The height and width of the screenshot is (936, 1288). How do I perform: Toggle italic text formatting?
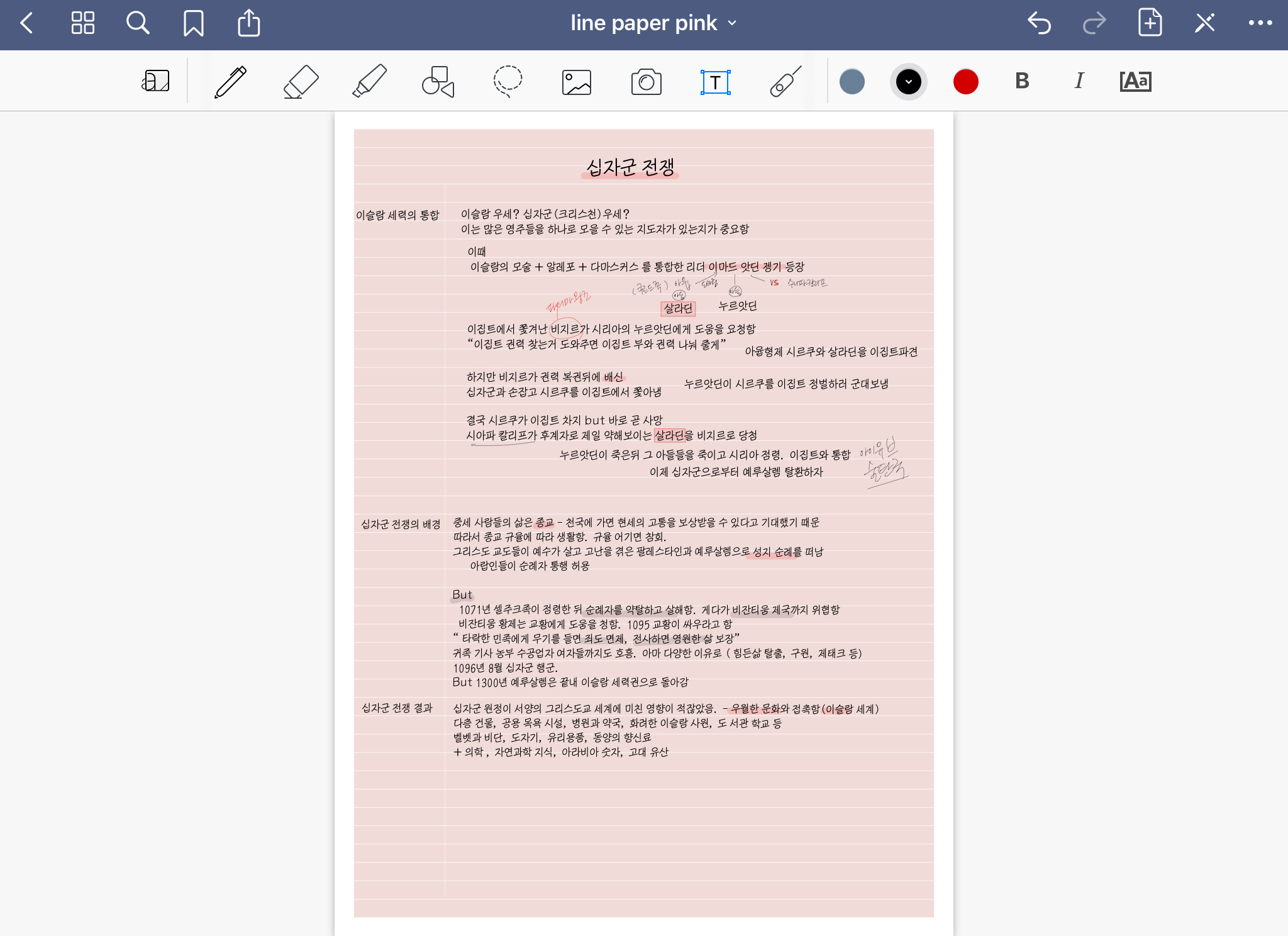coord(1079,81)
